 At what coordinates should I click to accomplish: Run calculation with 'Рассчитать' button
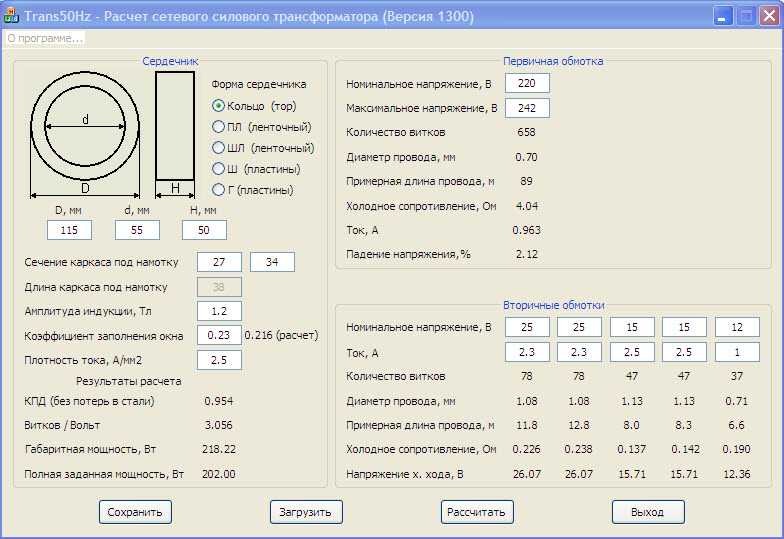click(477, 512)
